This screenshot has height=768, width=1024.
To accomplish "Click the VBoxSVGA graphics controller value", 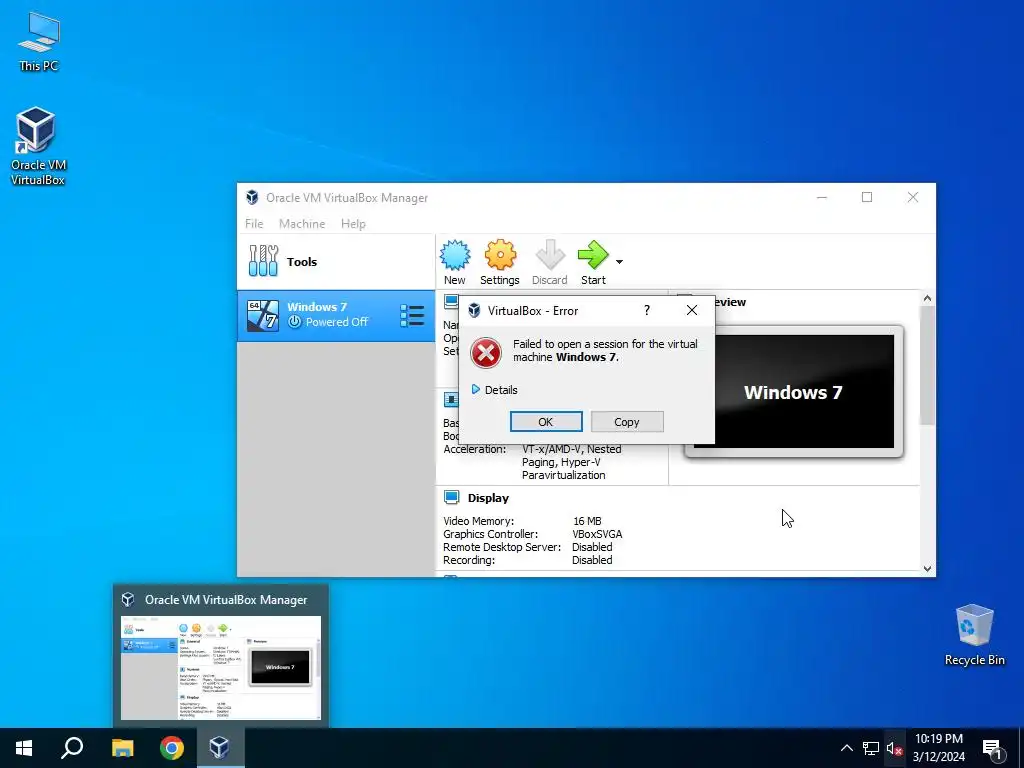I will pyautogui.click(x=597, y=534).
